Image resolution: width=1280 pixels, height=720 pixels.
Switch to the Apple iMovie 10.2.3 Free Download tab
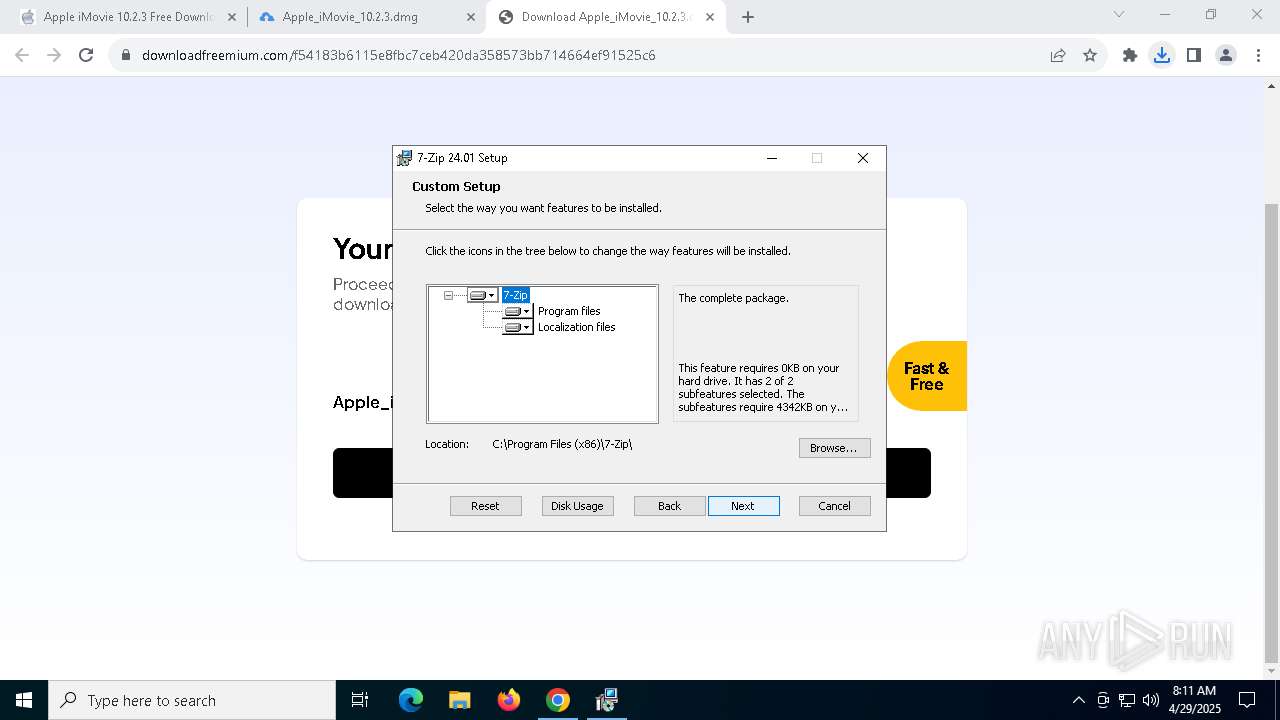coord(128,17)
